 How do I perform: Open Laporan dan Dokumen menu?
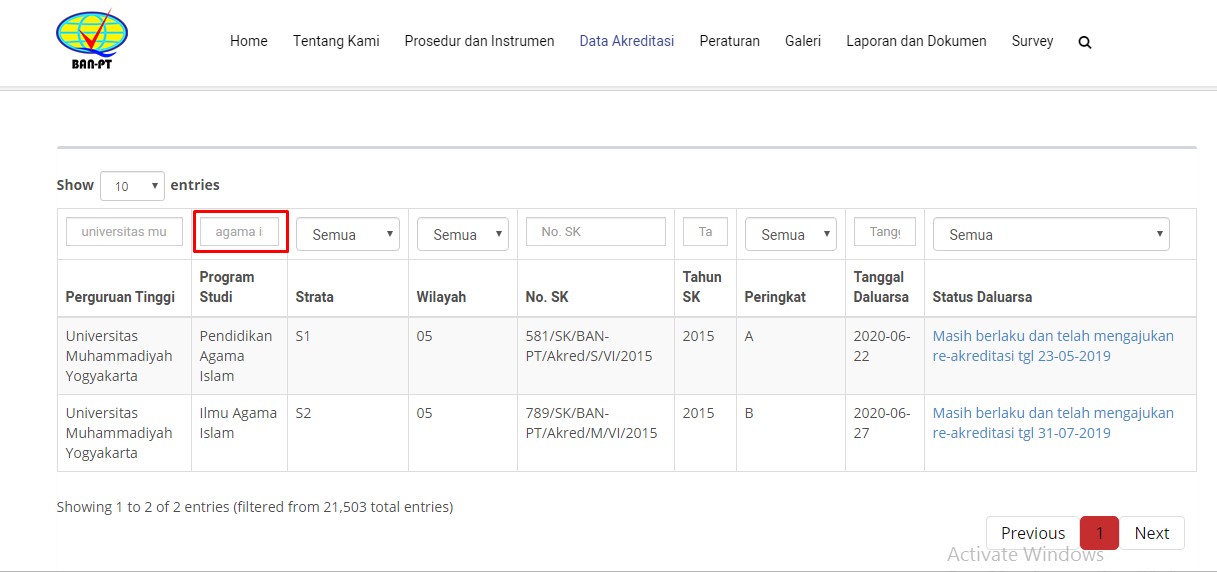point(916,41)
